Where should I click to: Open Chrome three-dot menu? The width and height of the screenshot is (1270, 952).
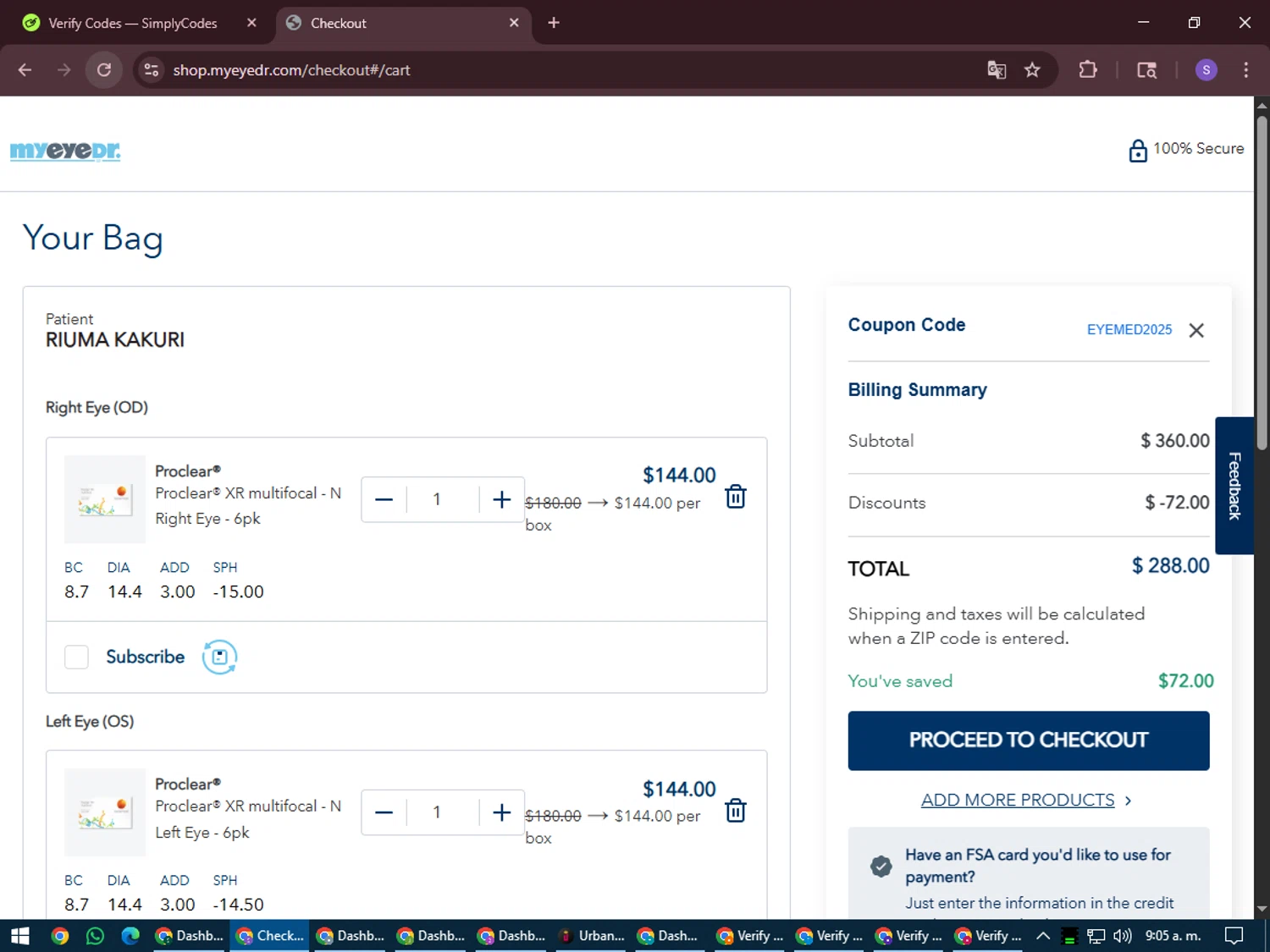(1245, 70)
